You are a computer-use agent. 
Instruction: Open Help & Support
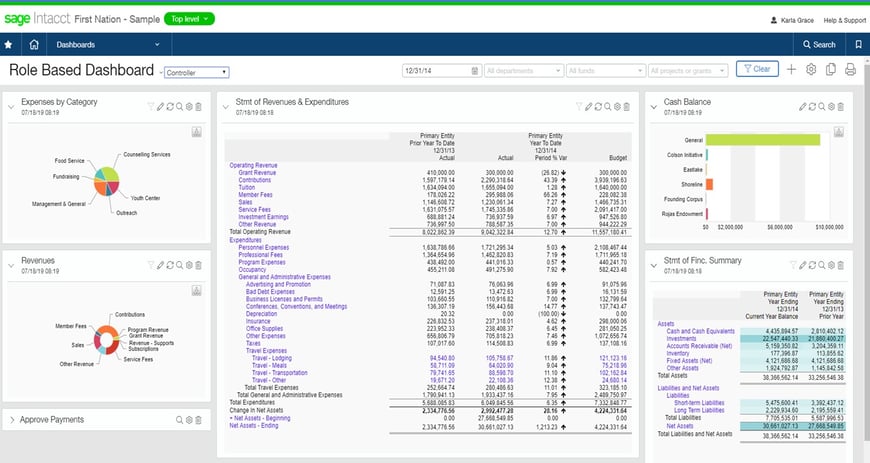(844, 21)
